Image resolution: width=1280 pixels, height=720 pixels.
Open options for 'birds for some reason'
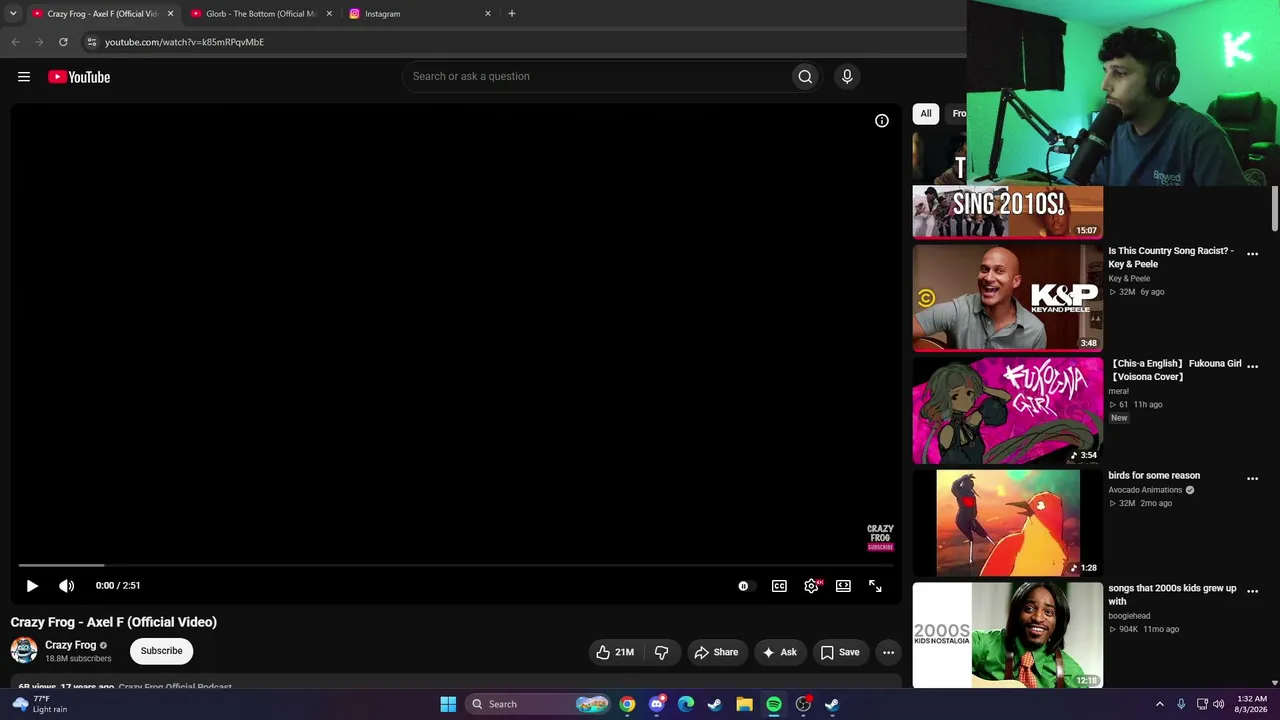(1252, 479)
